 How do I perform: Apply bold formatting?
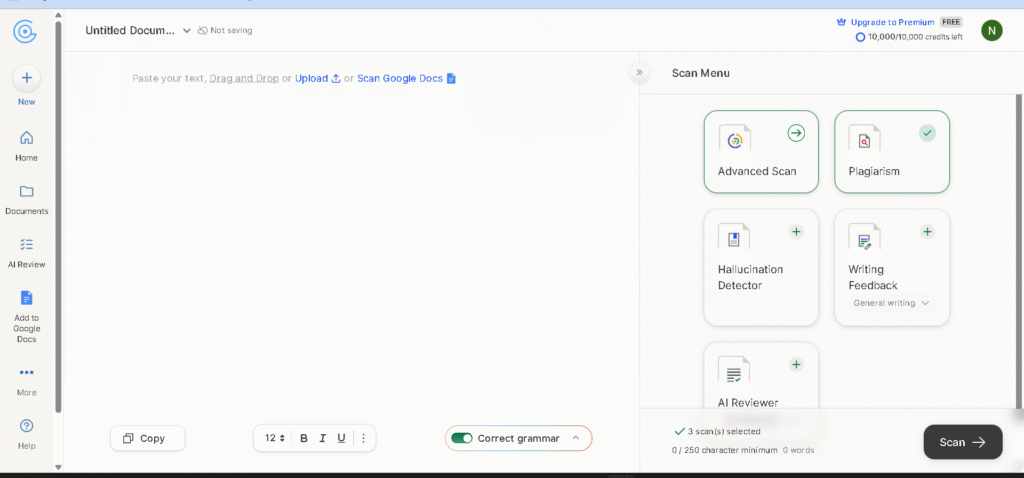304,438
